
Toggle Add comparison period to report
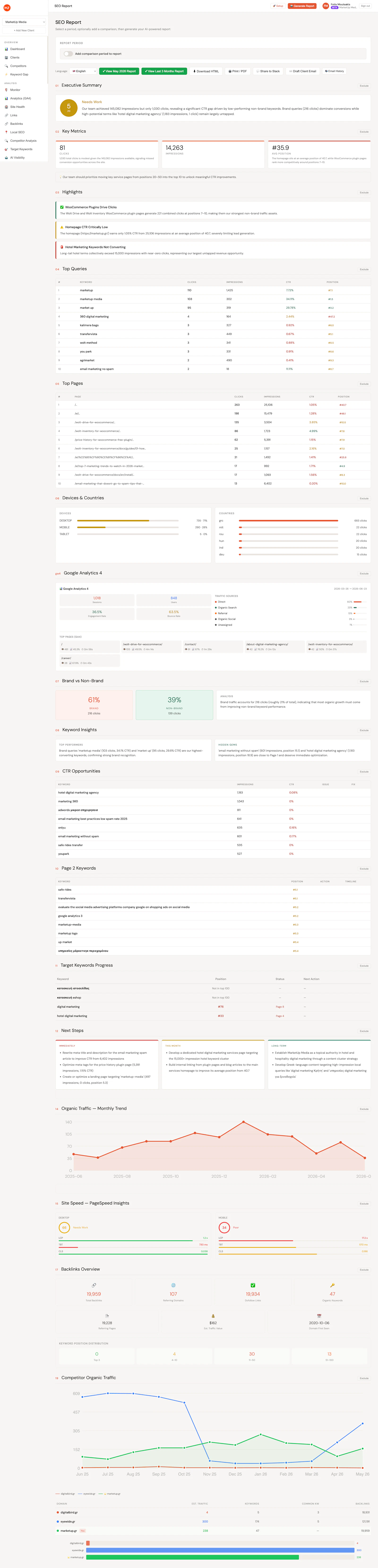tap(68, 54)
